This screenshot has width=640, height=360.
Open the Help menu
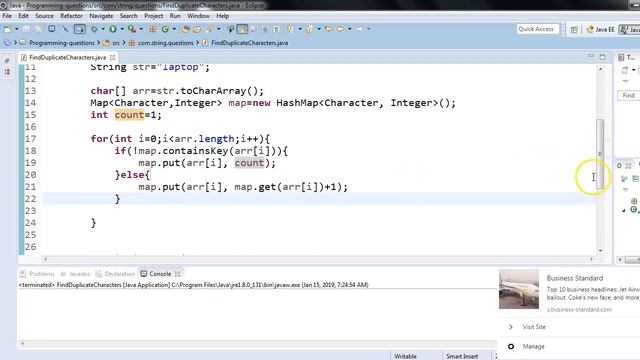click(x=222, y=16)
